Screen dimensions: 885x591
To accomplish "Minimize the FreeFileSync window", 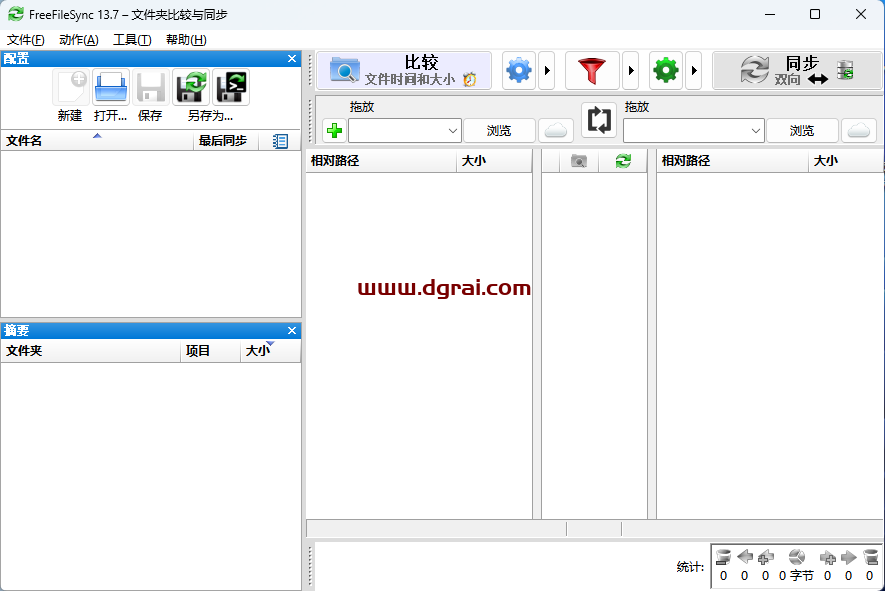I will point(770,14).
